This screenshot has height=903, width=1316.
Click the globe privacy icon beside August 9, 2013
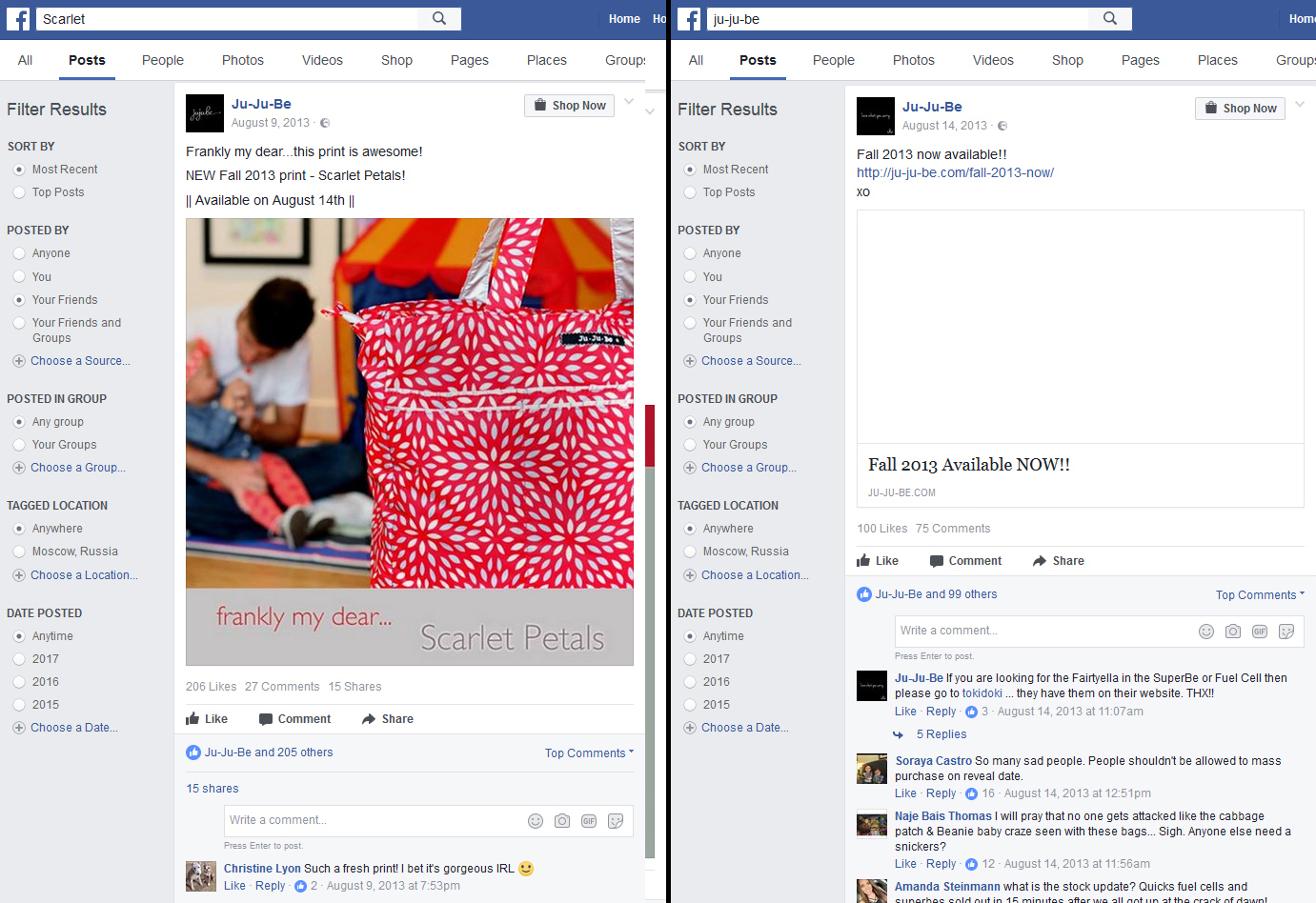[x=325, y=123]
